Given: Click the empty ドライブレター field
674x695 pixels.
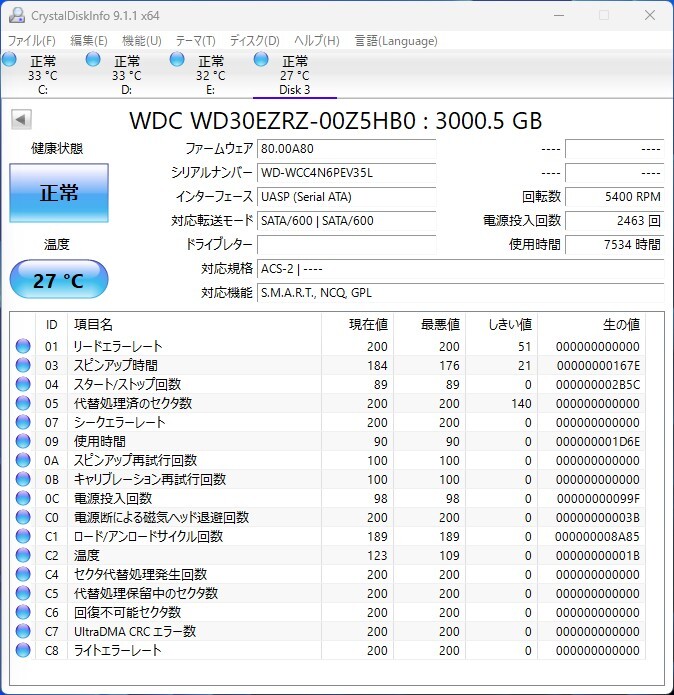Looking at the screenshot, I should [347, 244].
